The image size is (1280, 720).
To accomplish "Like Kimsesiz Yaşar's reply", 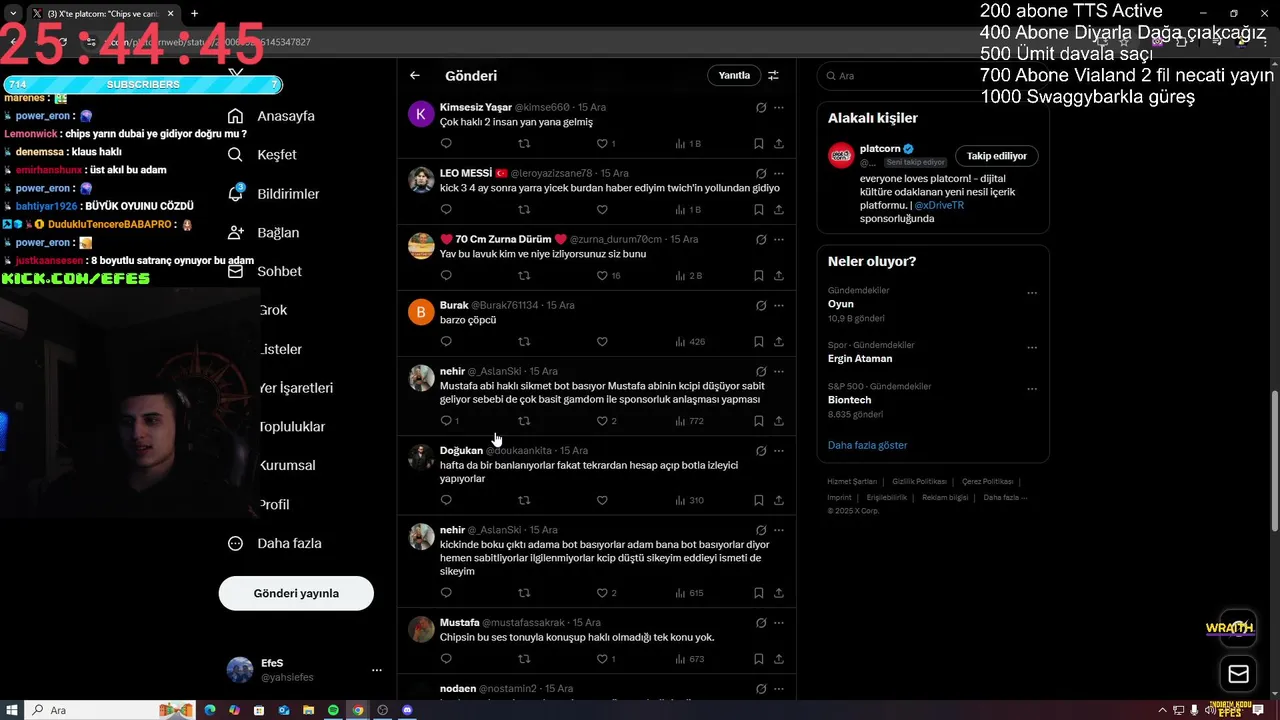I will (602, 144).
